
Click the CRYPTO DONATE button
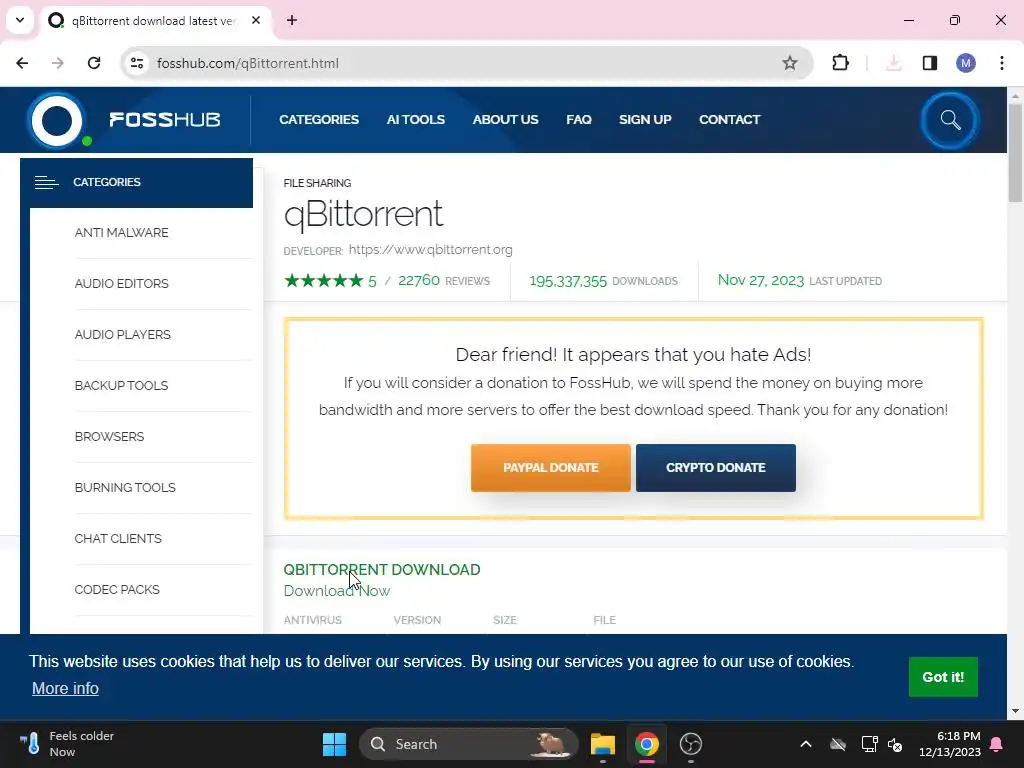click(x=716, y=468)
